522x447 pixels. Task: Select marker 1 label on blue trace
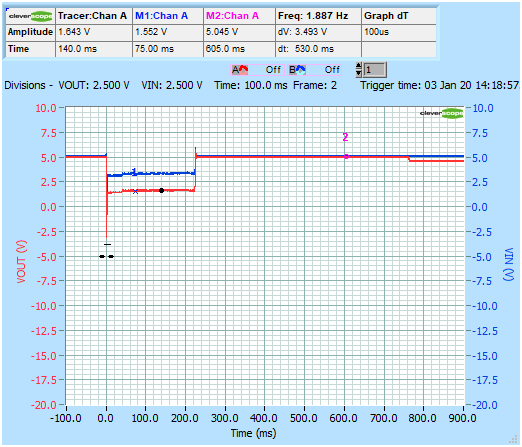point(134,171)
